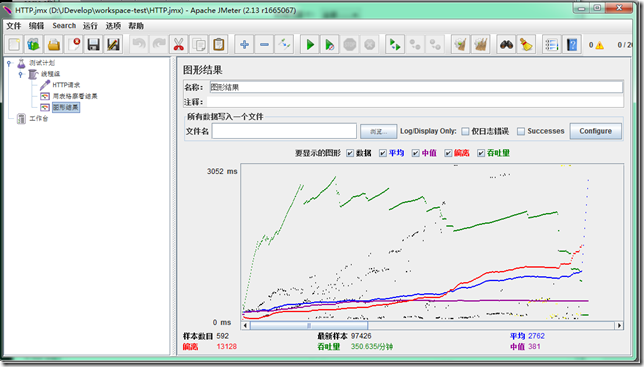Collapse all nodes with minus icon
644x367 pixels.
(264, 44)
